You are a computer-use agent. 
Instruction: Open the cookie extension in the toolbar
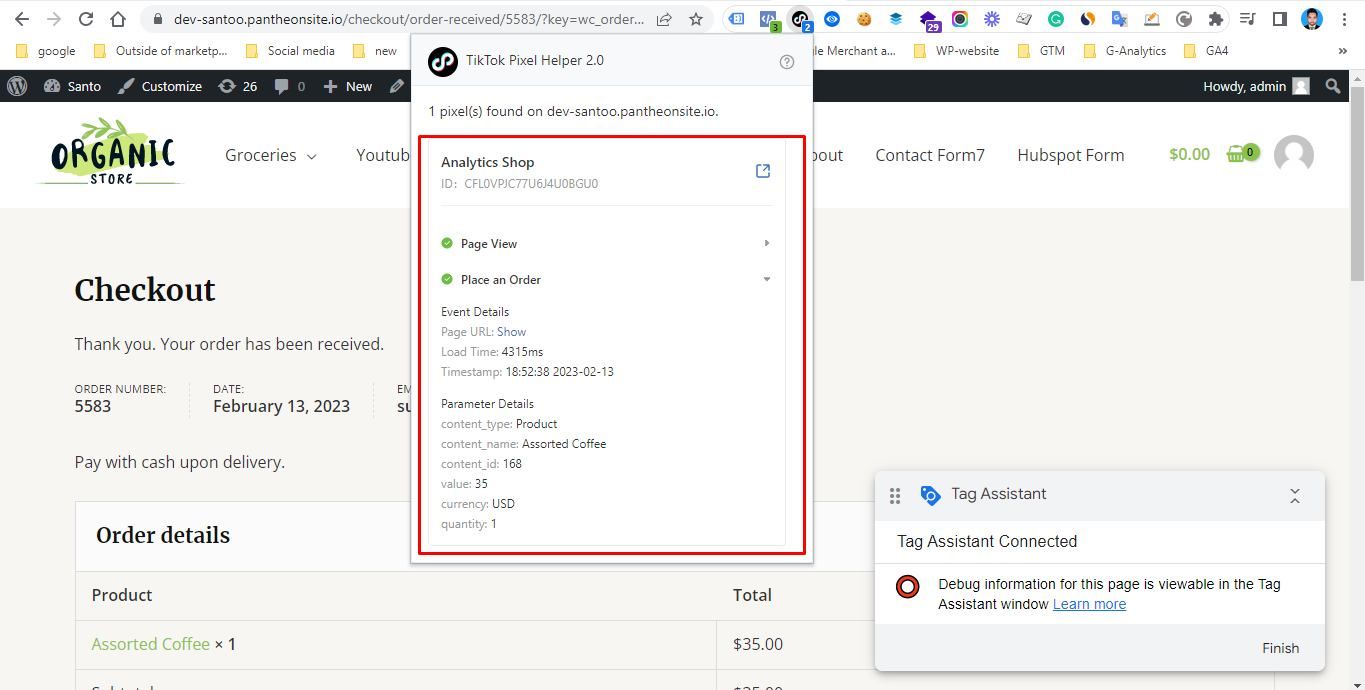coord(864,19)
